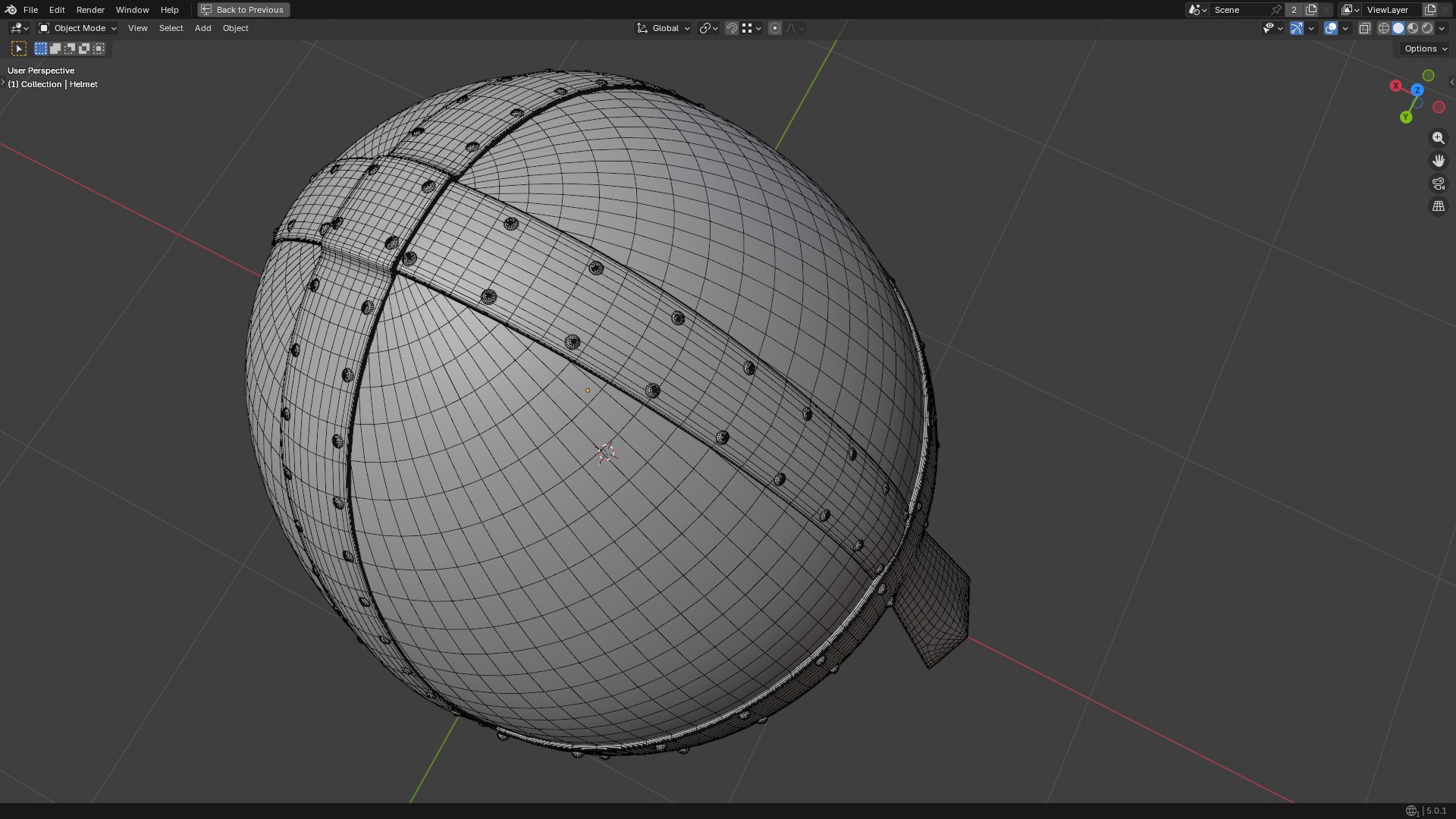Choose Extend existing selection mode

pyautogui.click(x=55, y=49)
